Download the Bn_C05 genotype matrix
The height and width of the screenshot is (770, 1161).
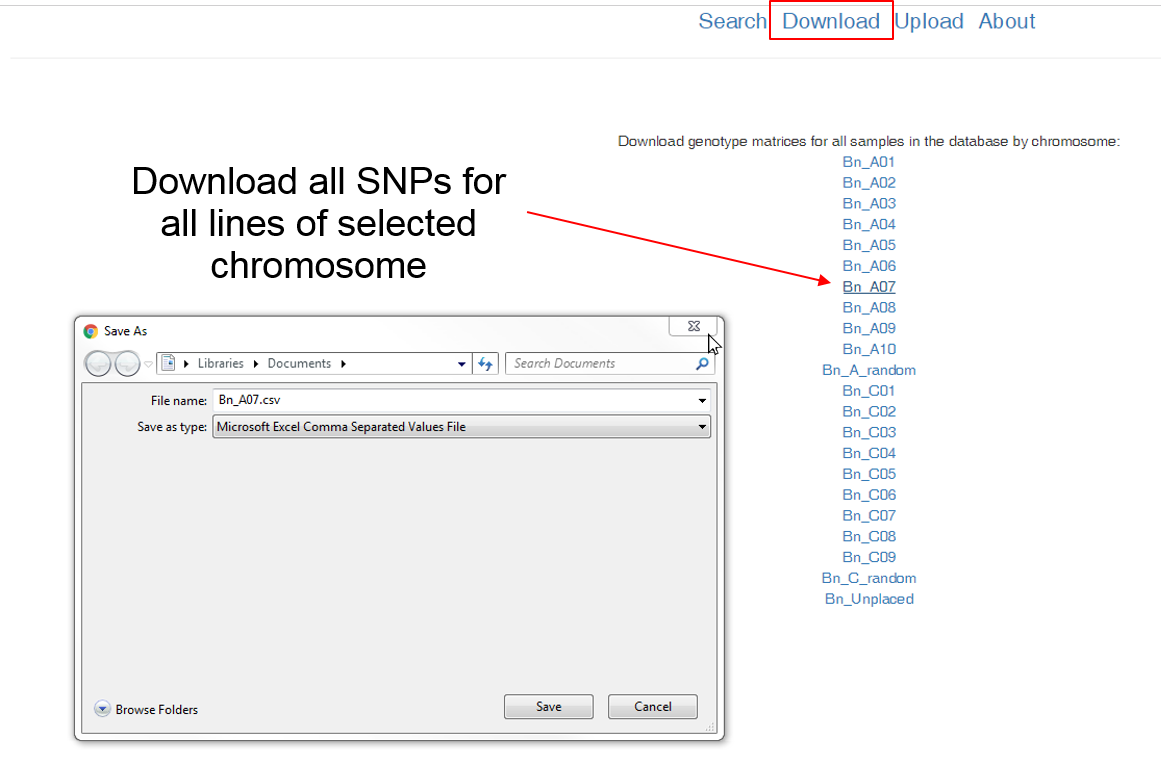coord(869,473)
